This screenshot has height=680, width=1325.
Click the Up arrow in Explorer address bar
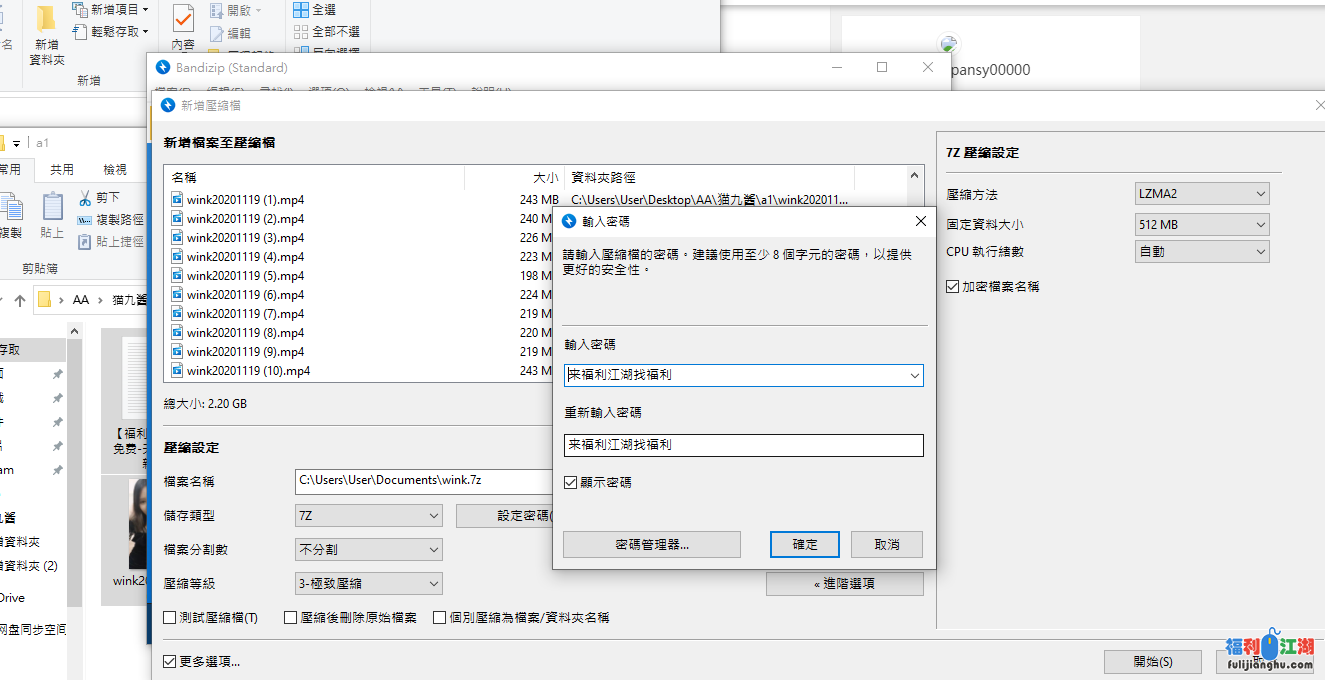pos(20,300)
